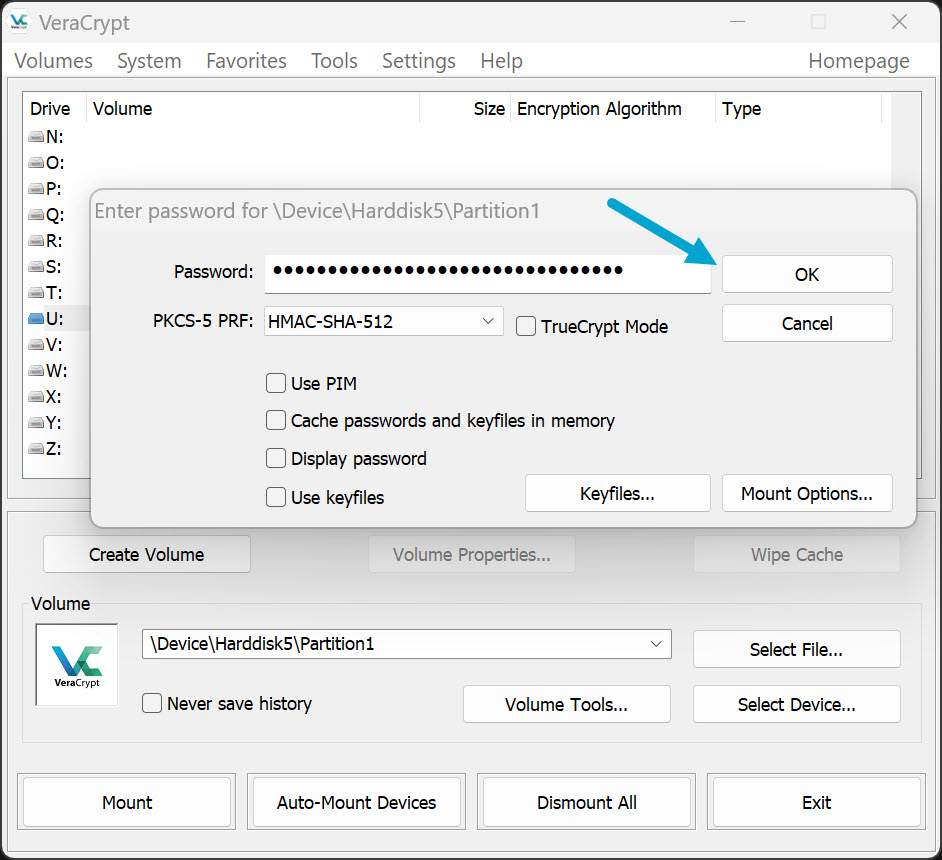
Task: Select the S: drive icon
Action: tap(36, 267)
